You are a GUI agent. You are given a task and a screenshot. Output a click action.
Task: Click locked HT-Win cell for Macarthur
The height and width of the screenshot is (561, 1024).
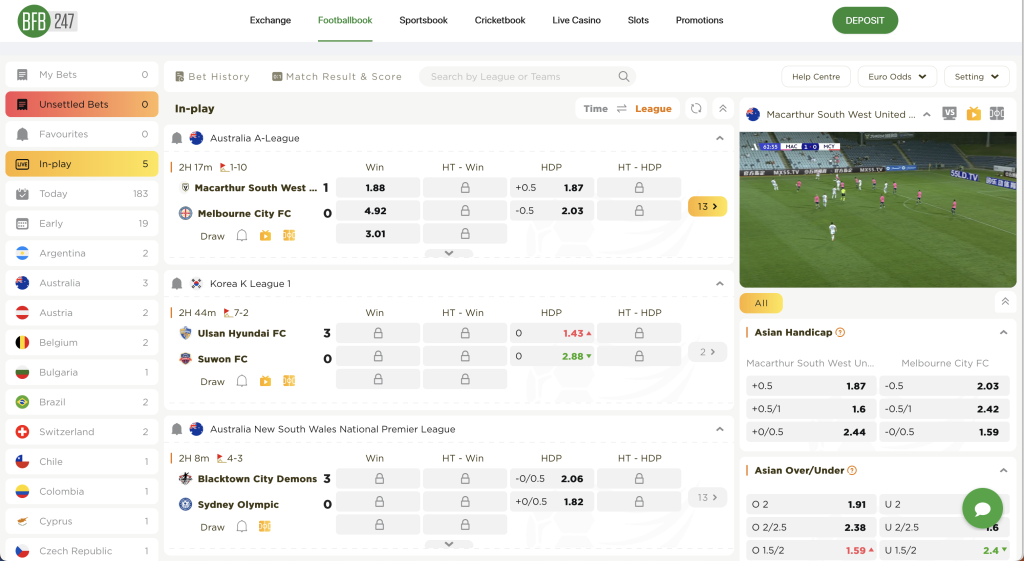[465, 188]
